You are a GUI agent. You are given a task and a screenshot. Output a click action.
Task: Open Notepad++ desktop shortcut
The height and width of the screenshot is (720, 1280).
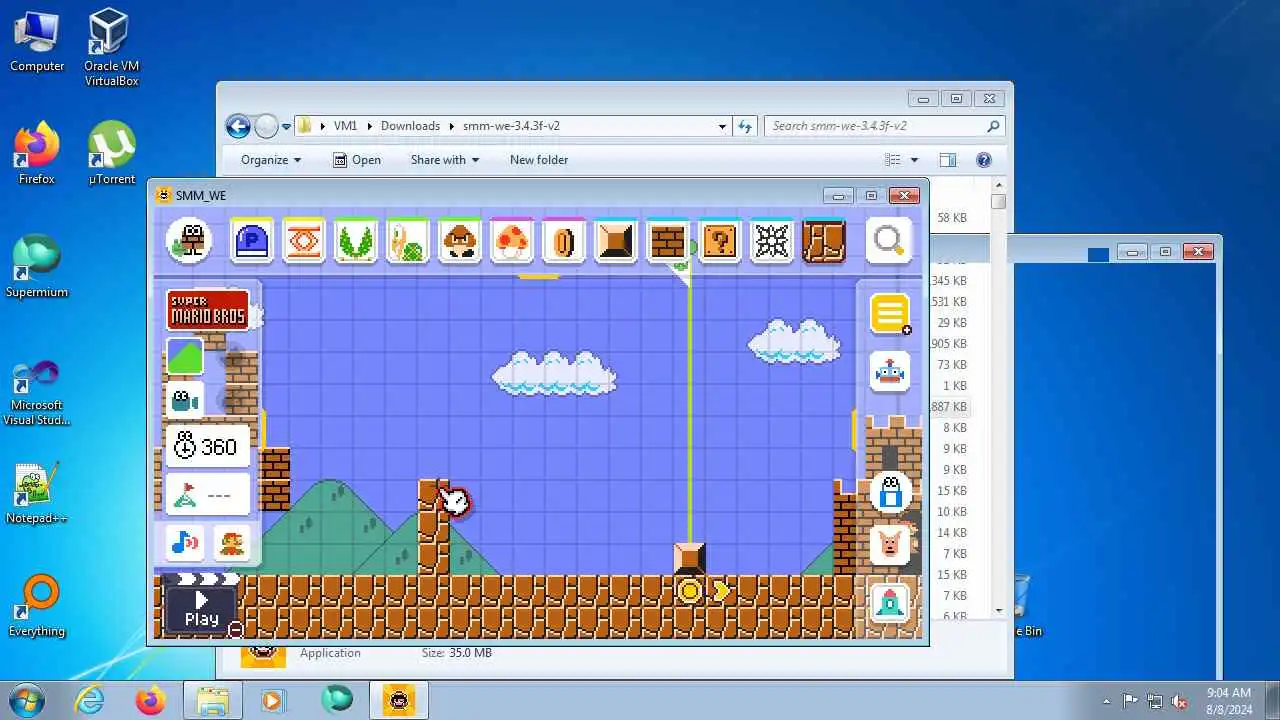[36, 494]
